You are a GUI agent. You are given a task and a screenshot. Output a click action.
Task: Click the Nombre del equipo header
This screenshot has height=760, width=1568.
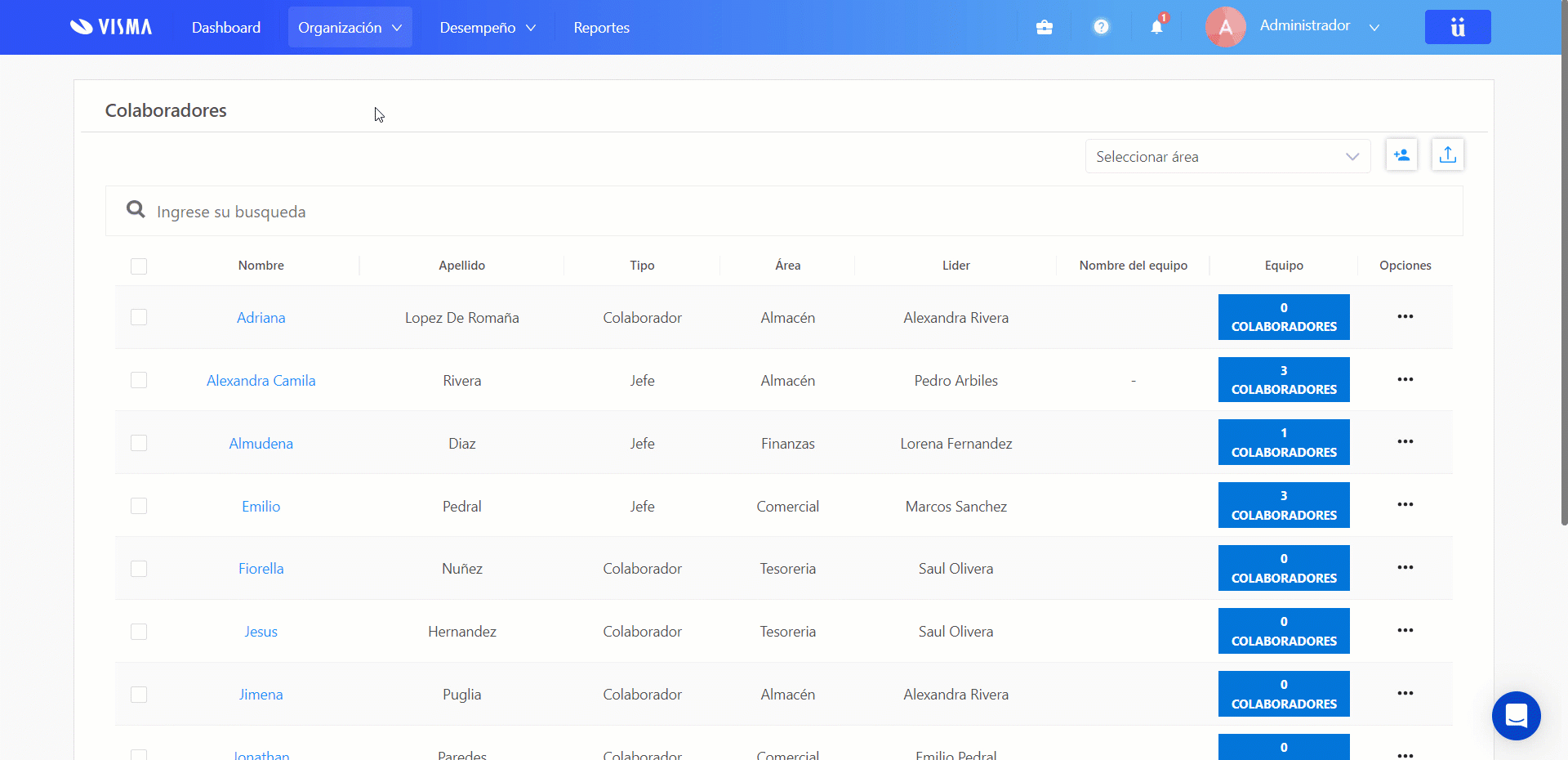tap(1134, 266)
